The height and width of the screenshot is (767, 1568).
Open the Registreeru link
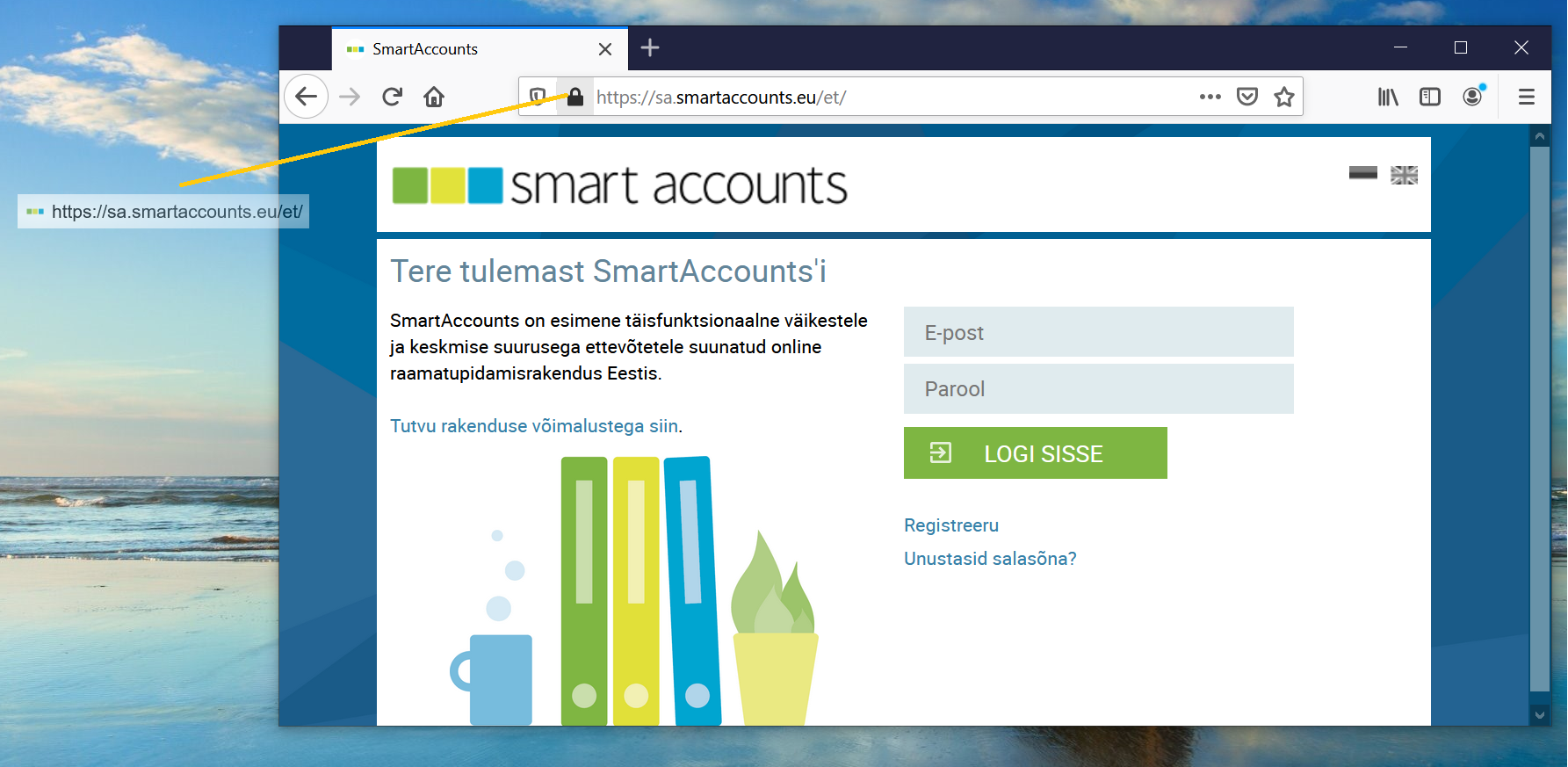[x=951, y=525]
